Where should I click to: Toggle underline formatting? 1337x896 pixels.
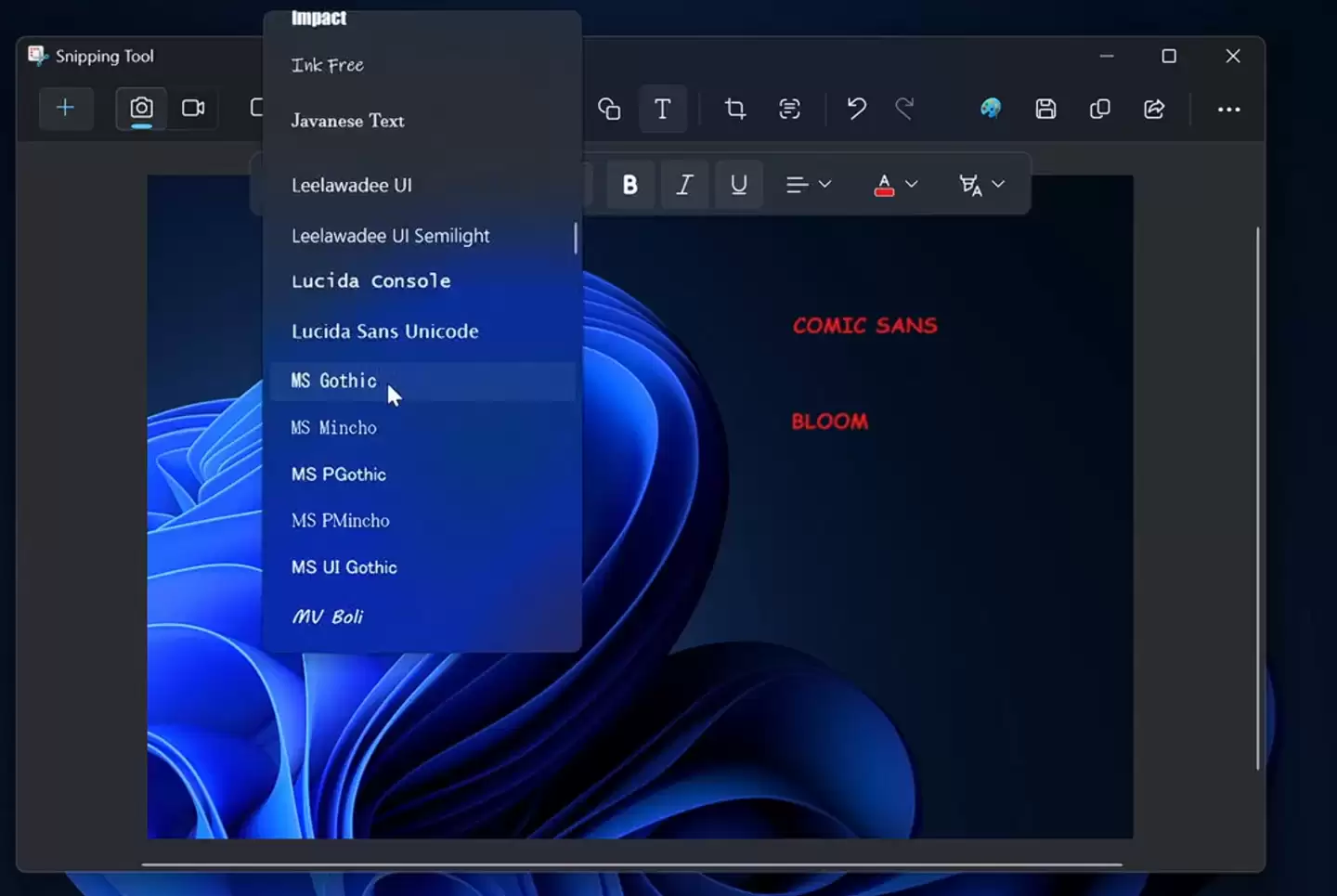tap(738, 184)
